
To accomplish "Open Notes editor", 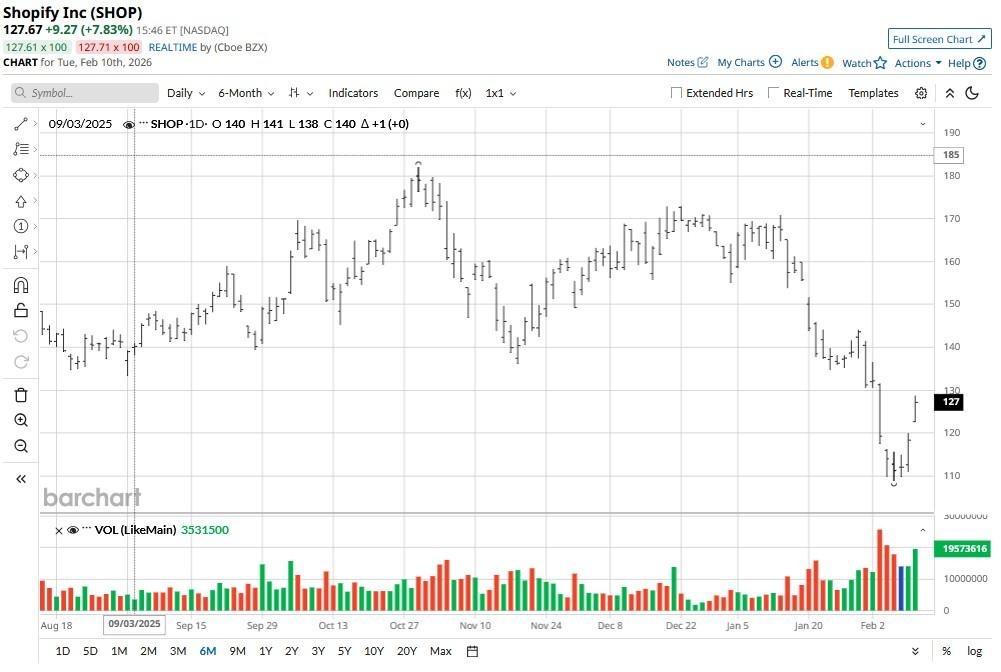I will 688,63.
